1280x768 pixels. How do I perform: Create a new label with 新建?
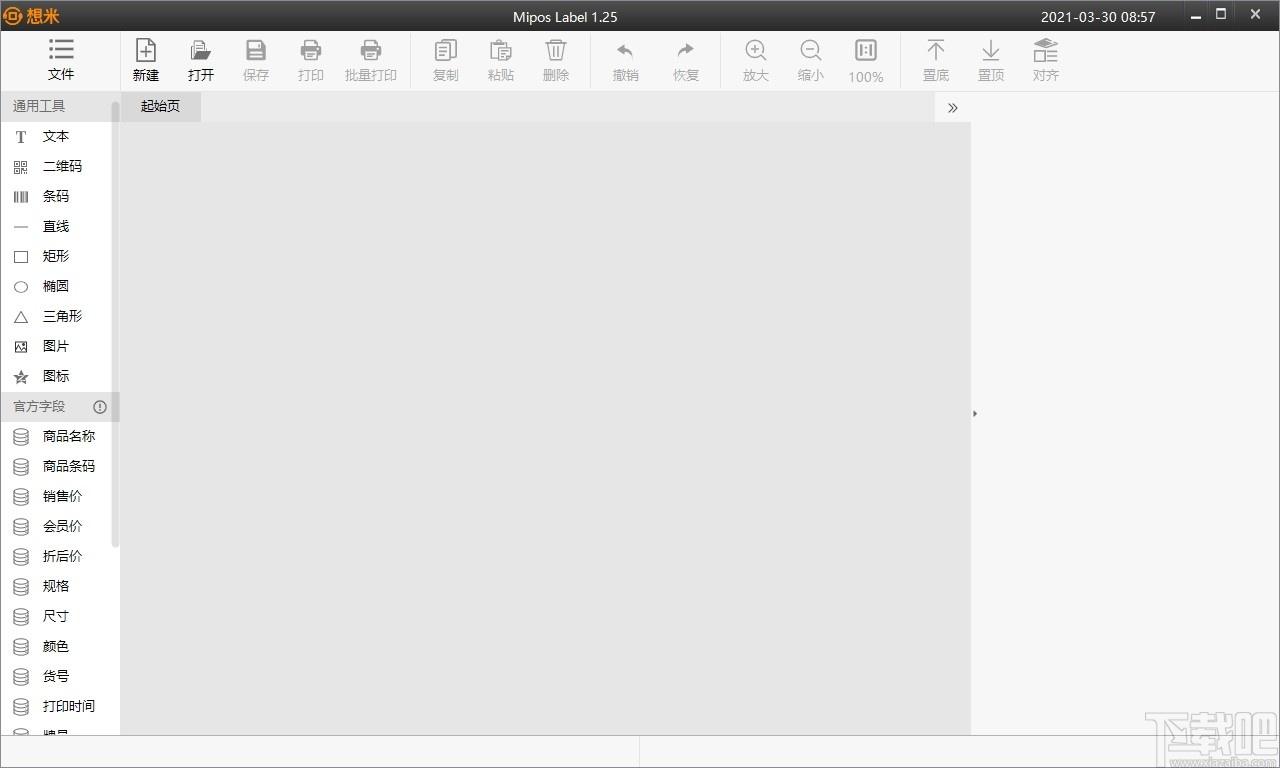tap(146, 61)
